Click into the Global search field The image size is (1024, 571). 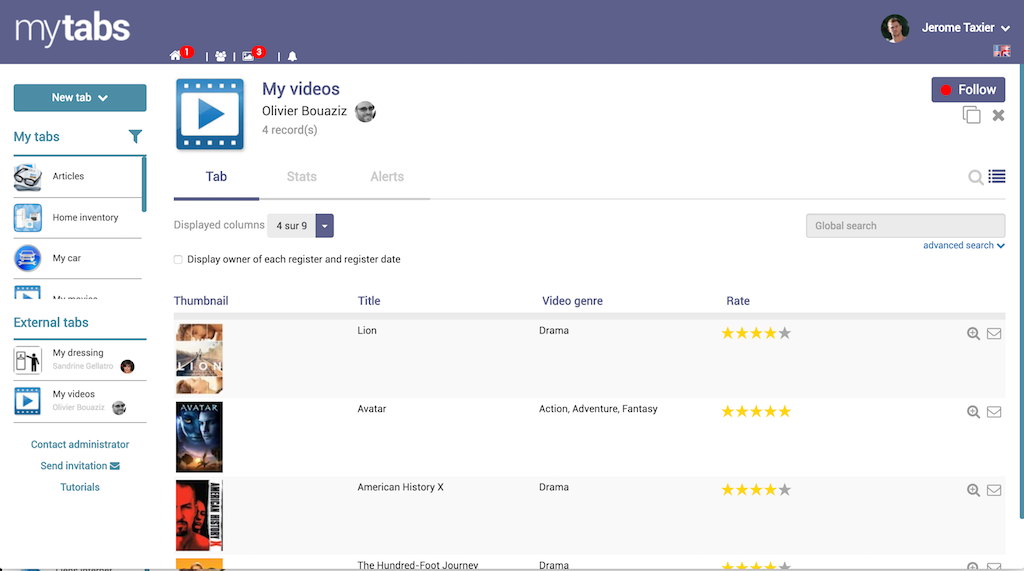pyautogui.click(x=905, y=225)
